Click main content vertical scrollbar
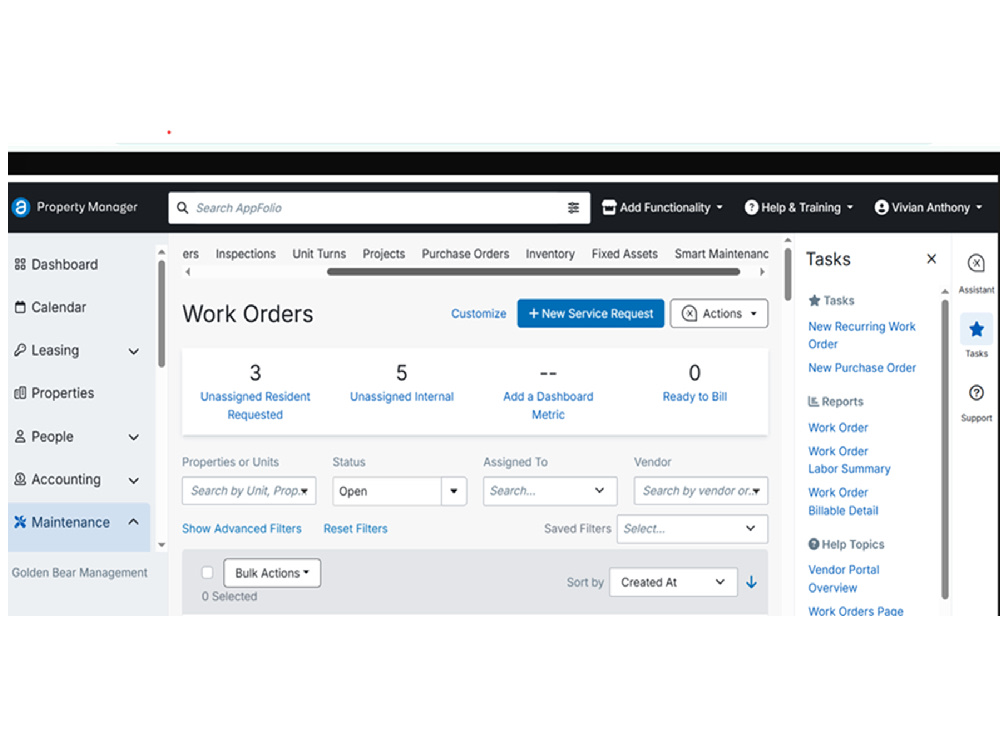Screen dimensions: 1000x750 pyautogui.click(x=788, y=274)
